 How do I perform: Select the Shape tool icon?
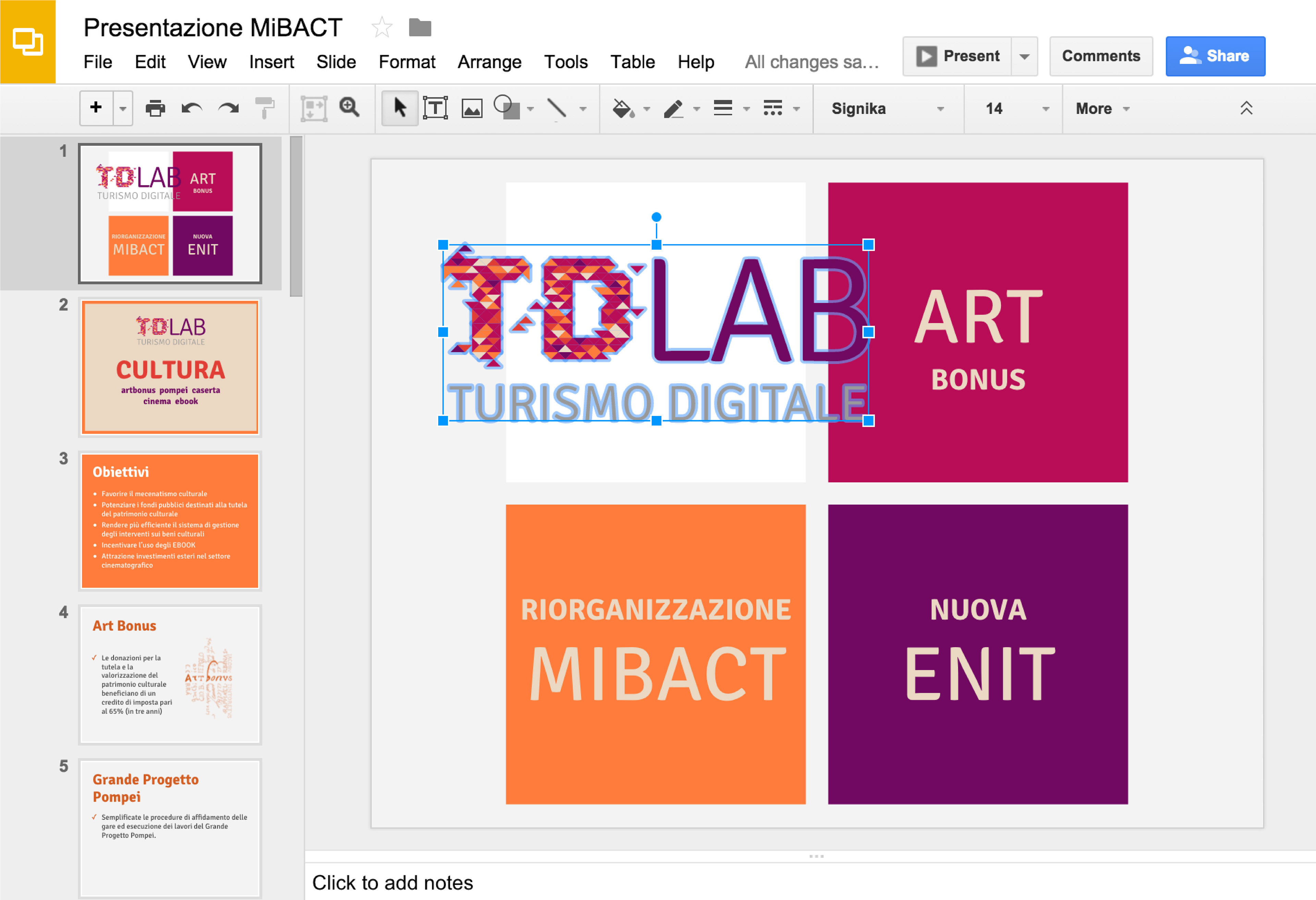click(x=507, y=108)
